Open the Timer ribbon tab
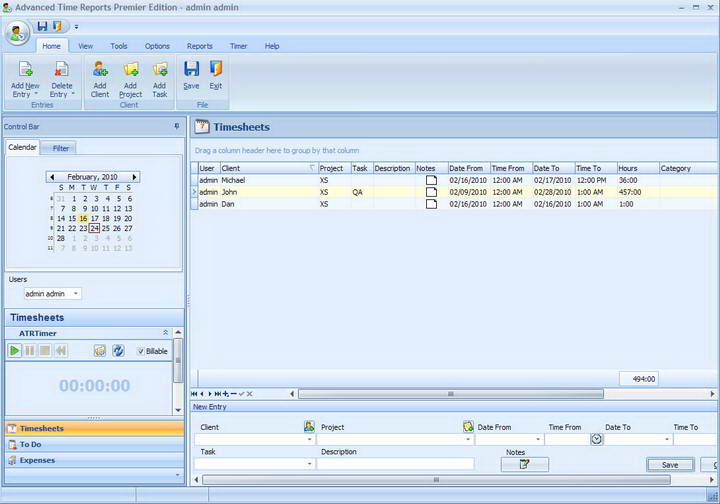720x504 pixels. [238, 46]
